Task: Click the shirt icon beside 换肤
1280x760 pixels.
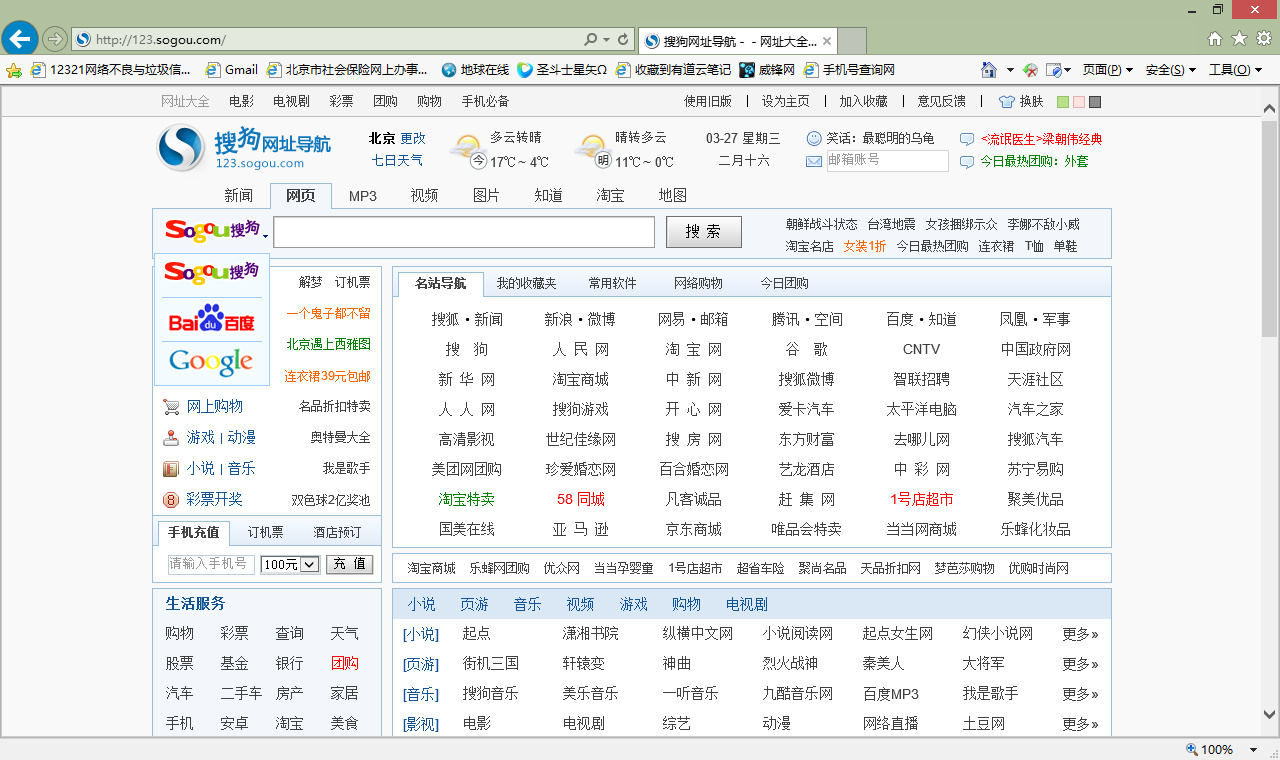Action: [1006, 102]
